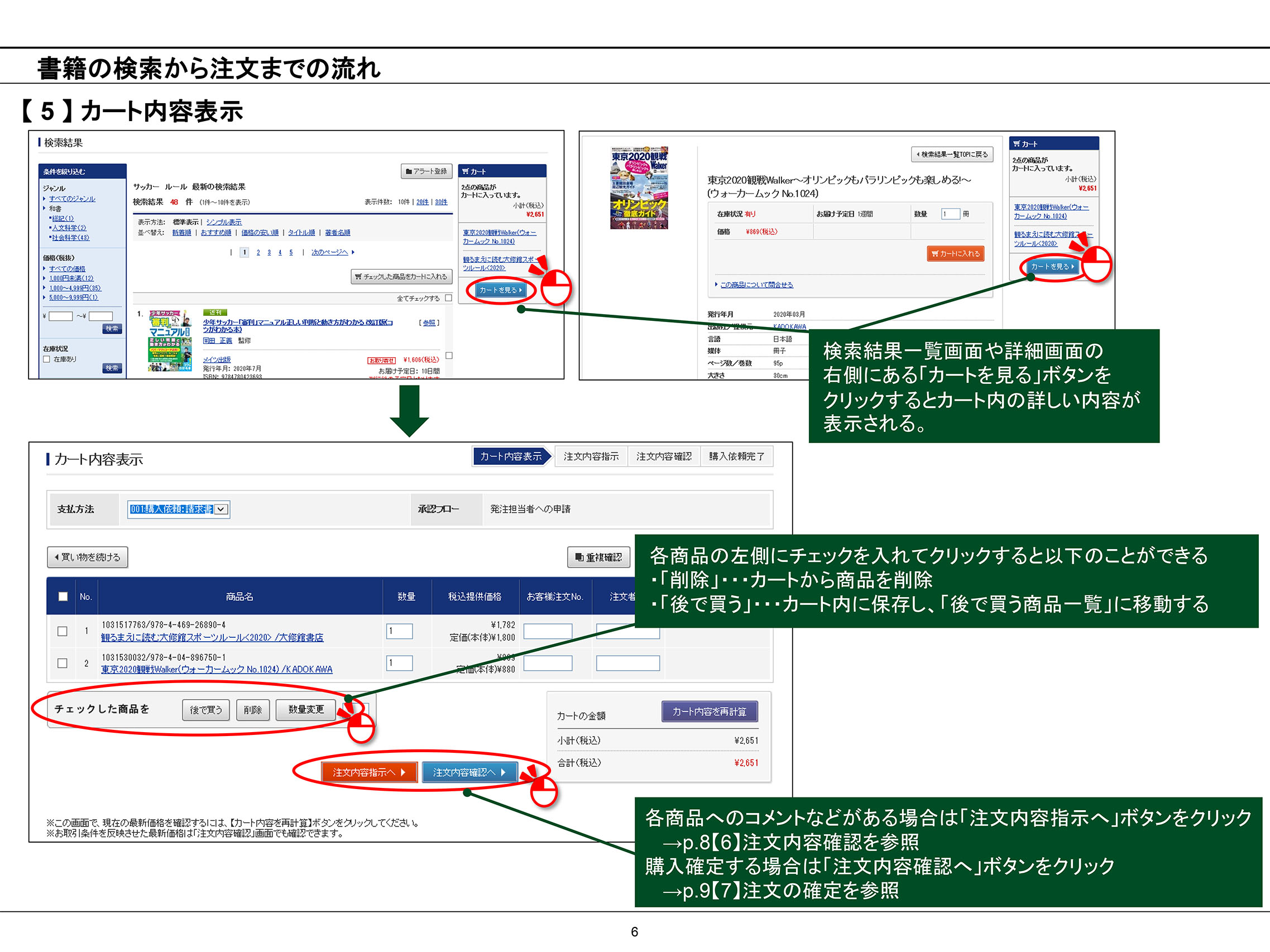Image resolution: width=1270 pixels, height=952 pixels.
Task: Click the soccer referee manual book cover
Action: pyautogui.click(x=169, y=341)
